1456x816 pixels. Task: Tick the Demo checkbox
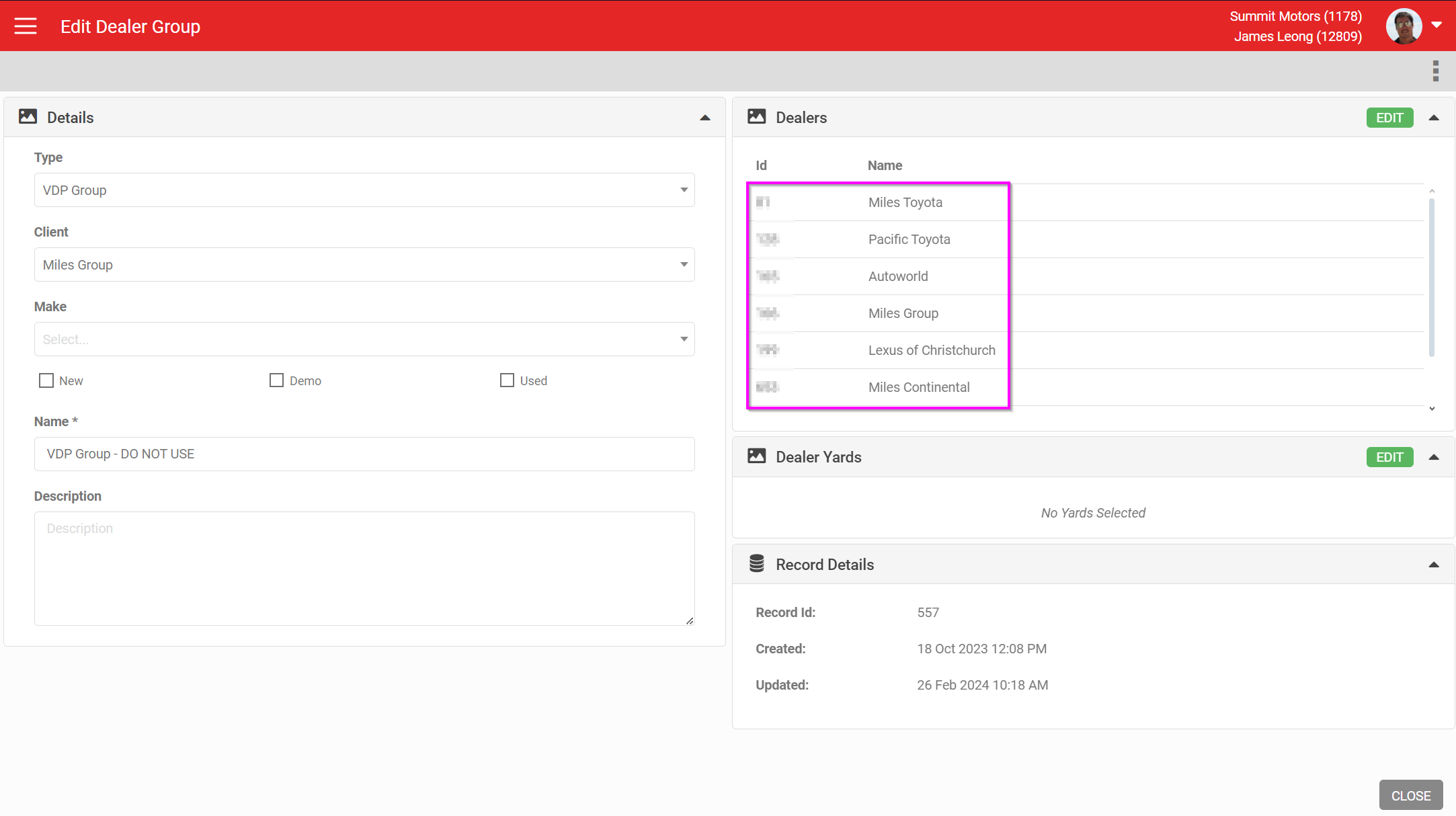[x=276, y=380]
